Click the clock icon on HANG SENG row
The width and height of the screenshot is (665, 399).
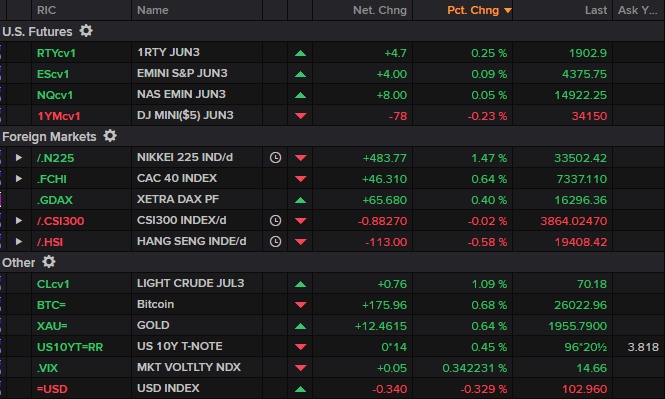pyautogui.click(x=275, y=242)
